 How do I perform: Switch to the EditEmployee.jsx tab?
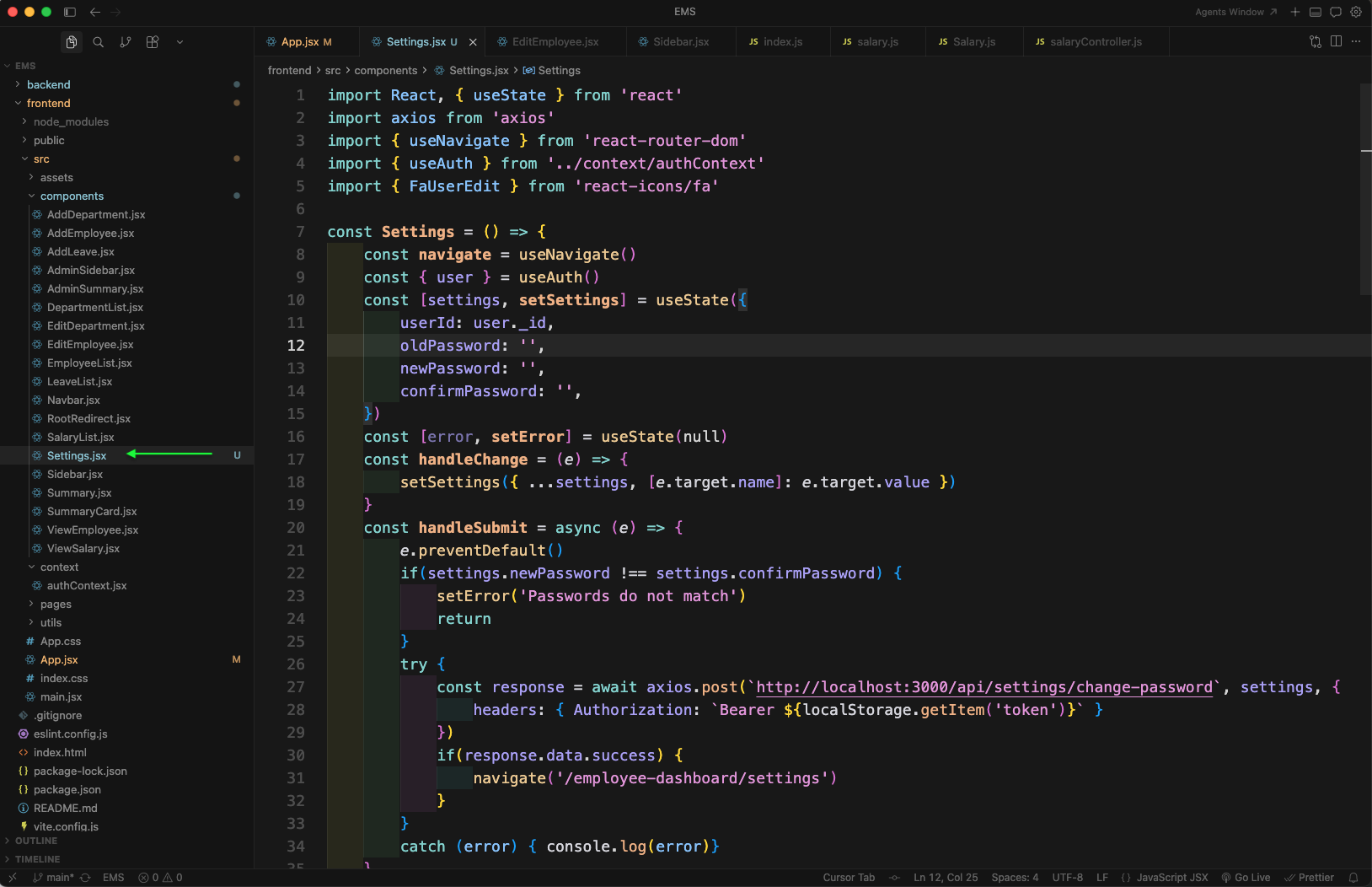pos(555,41)
